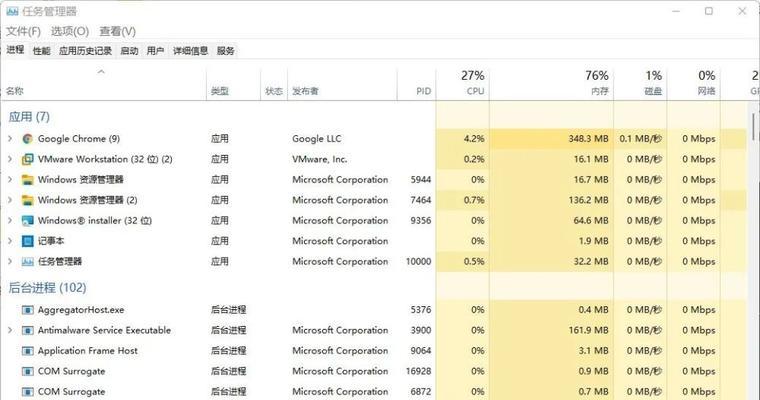Sort by the 发布者 column header
The width and height of the screenshot is (760, 400).
(342, 83)
